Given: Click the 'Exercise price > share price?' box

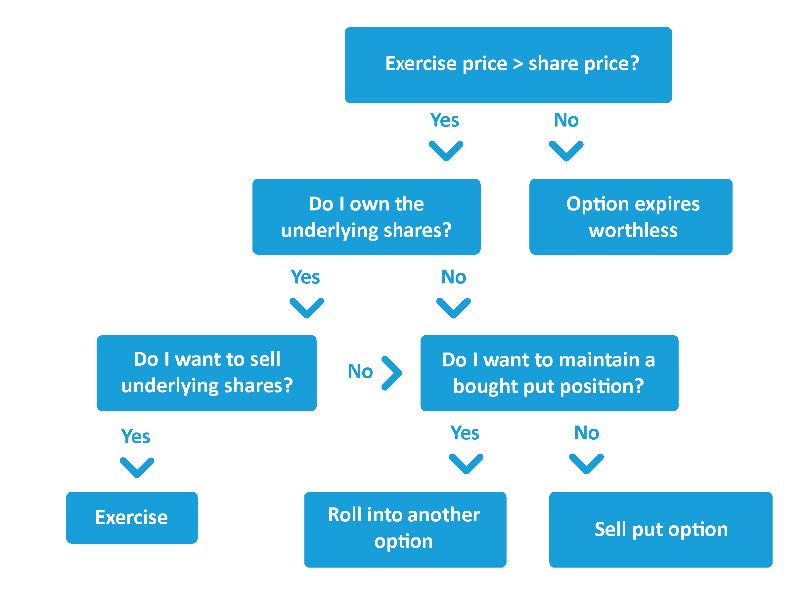Looking at the screenshot, I should [508, 64].
